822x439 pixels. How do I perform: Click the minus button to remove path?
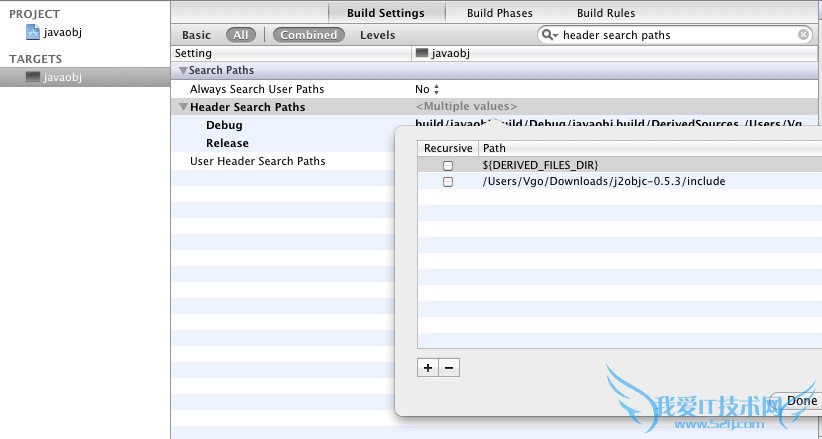(449, 368)
